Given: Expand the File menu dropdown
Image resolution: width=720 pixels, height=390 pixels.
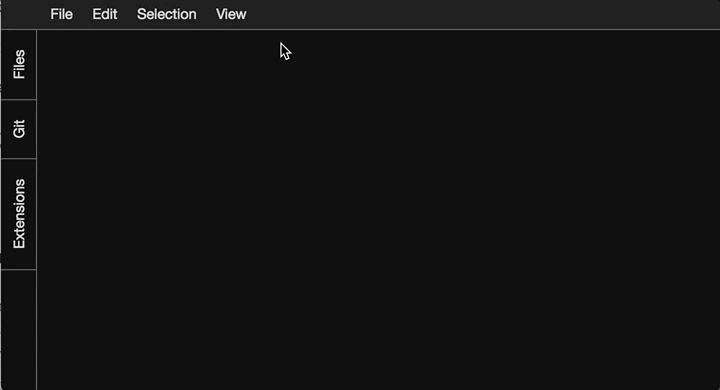Looking at the screenshot, I should 62,14.
